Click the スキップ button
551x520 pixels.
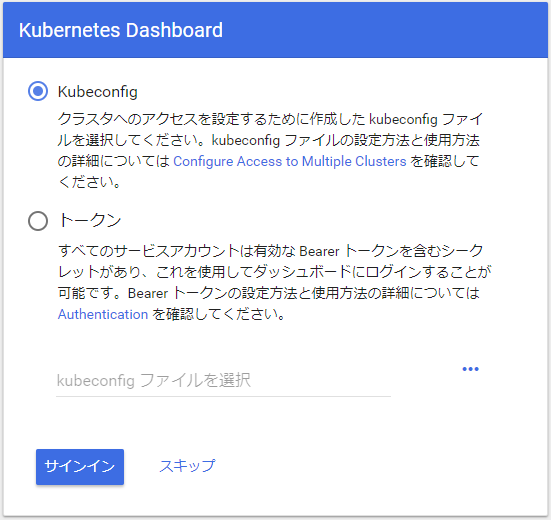187,466
